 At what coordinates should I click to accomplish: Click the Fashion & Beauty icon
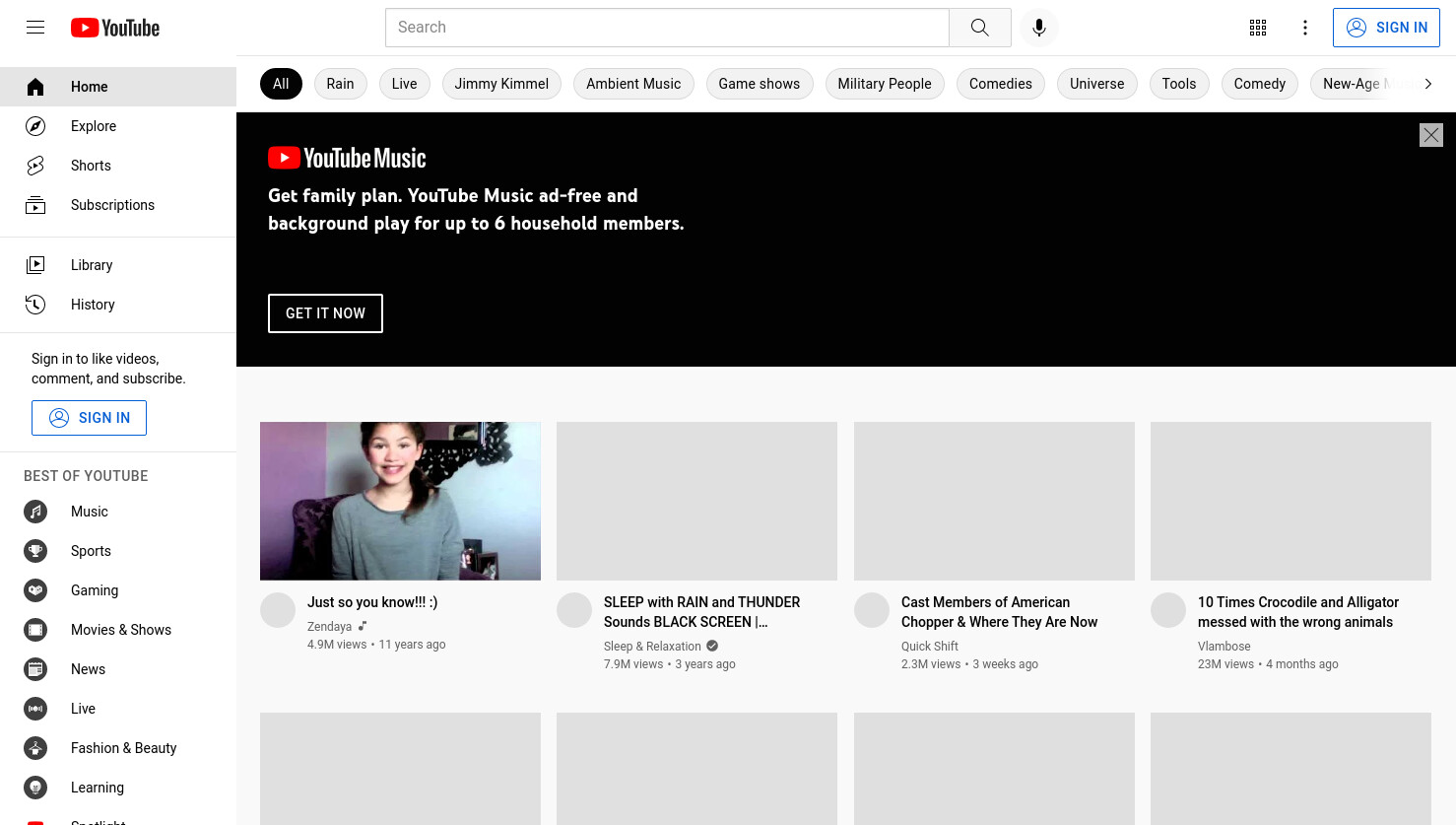pos(35,748)
